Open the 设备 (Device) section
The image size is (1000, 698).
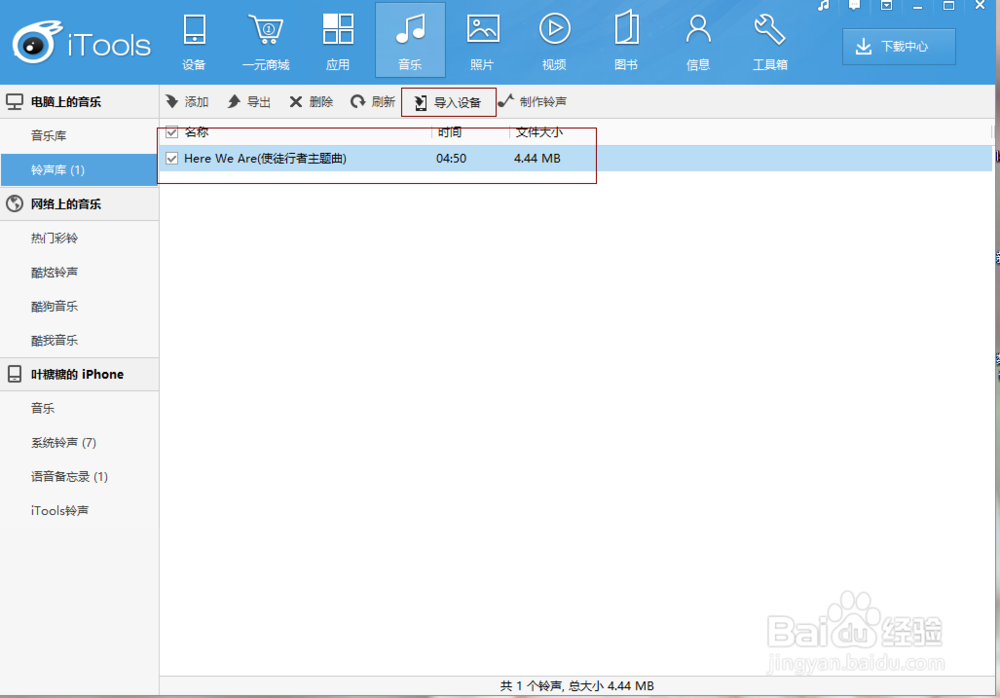click(x=194, y=41)
